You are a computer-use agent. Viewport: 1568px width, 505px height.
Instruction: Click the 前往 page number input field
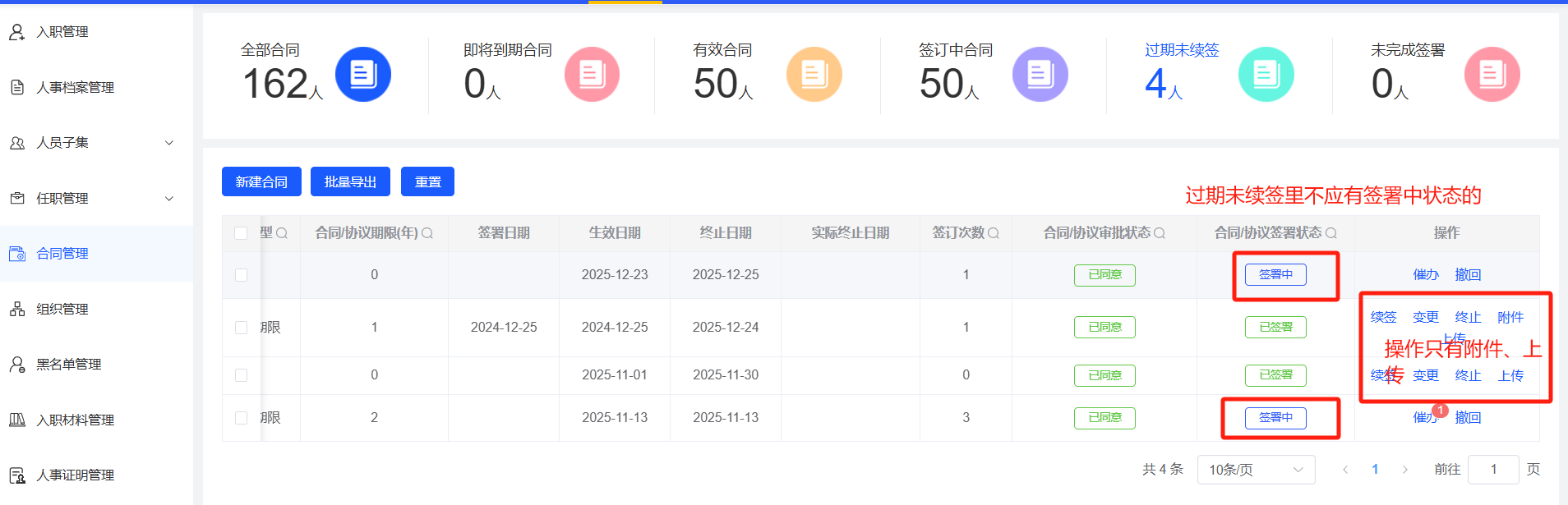point(1492,470)
